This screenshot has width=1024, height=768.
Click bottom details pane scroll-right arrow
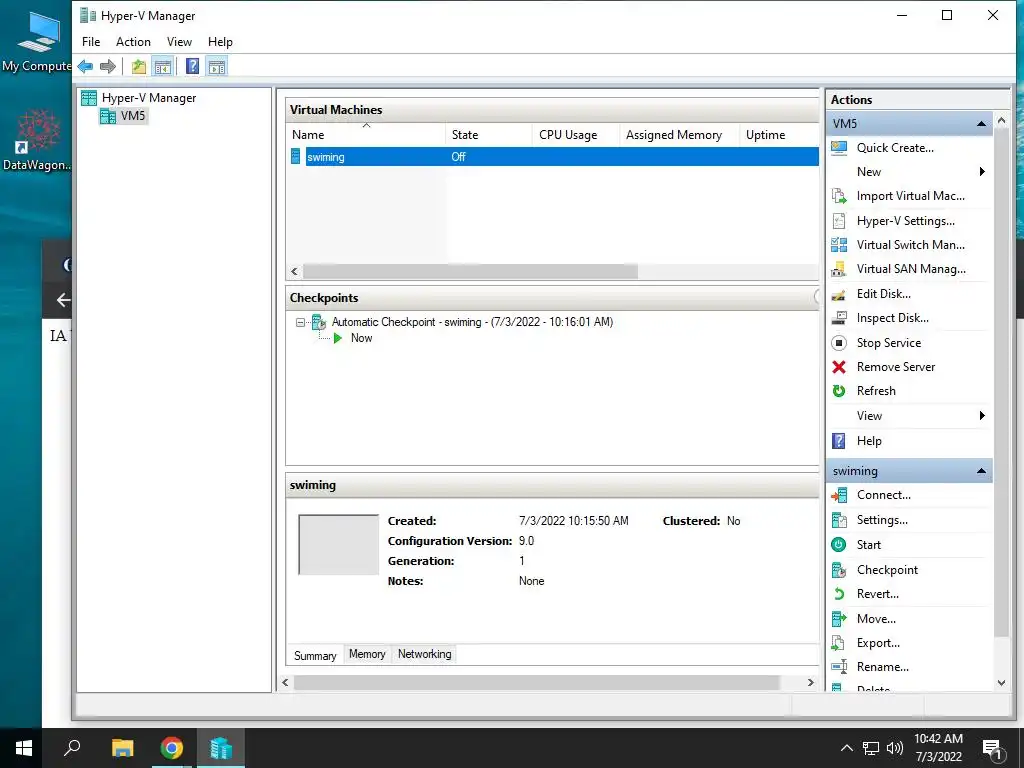810,682
